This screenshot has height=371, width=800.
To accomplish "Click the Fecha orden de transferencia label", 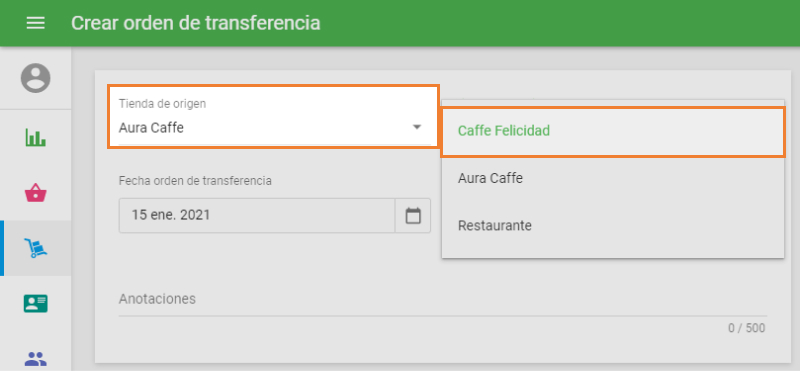I will click(195, 181).
